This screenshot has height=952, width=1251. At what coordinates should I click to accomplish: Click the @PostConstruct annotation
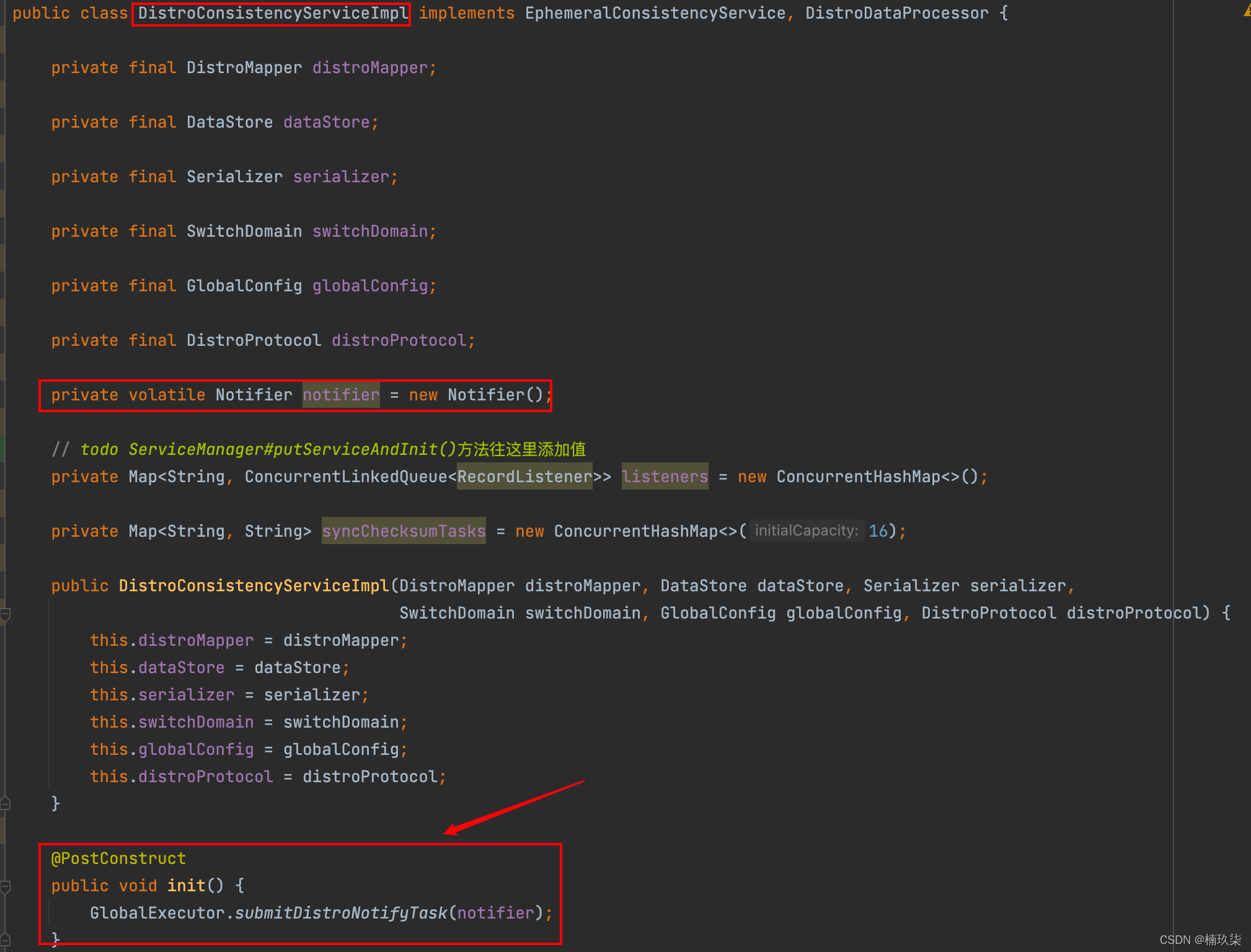click(x=118, y=858)
